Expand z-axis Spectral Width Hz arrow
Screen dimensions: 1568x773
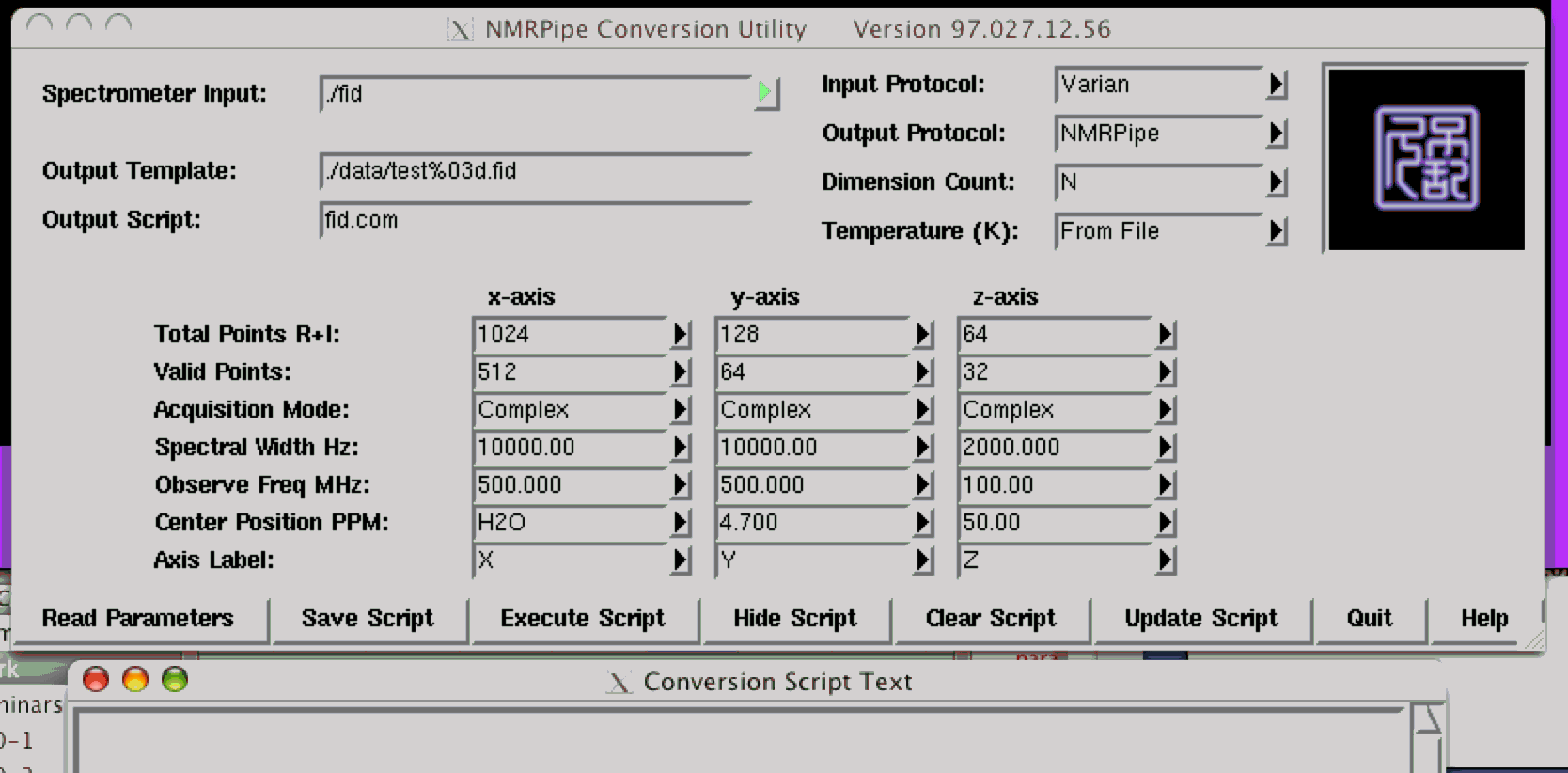1166,448
